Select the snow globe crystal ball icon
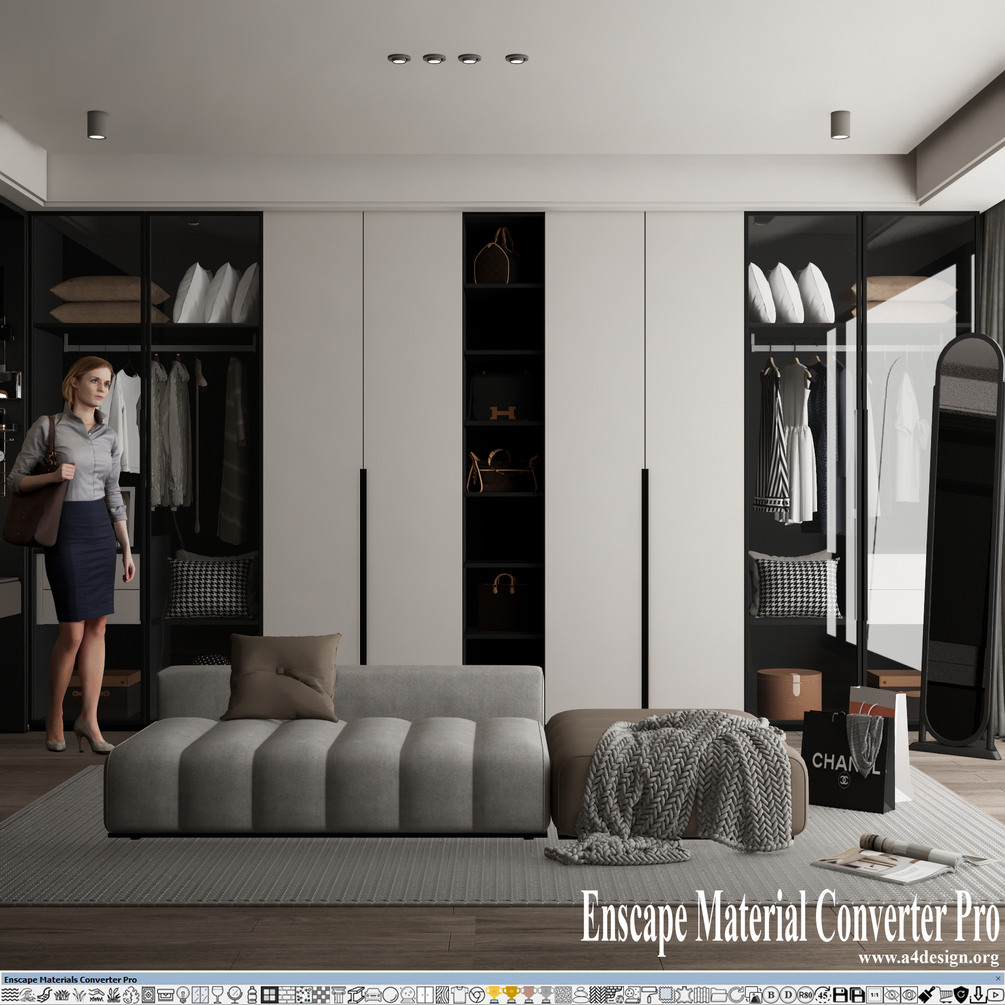The width and height of the screenshot is (1005, 1005). point(408,995)
